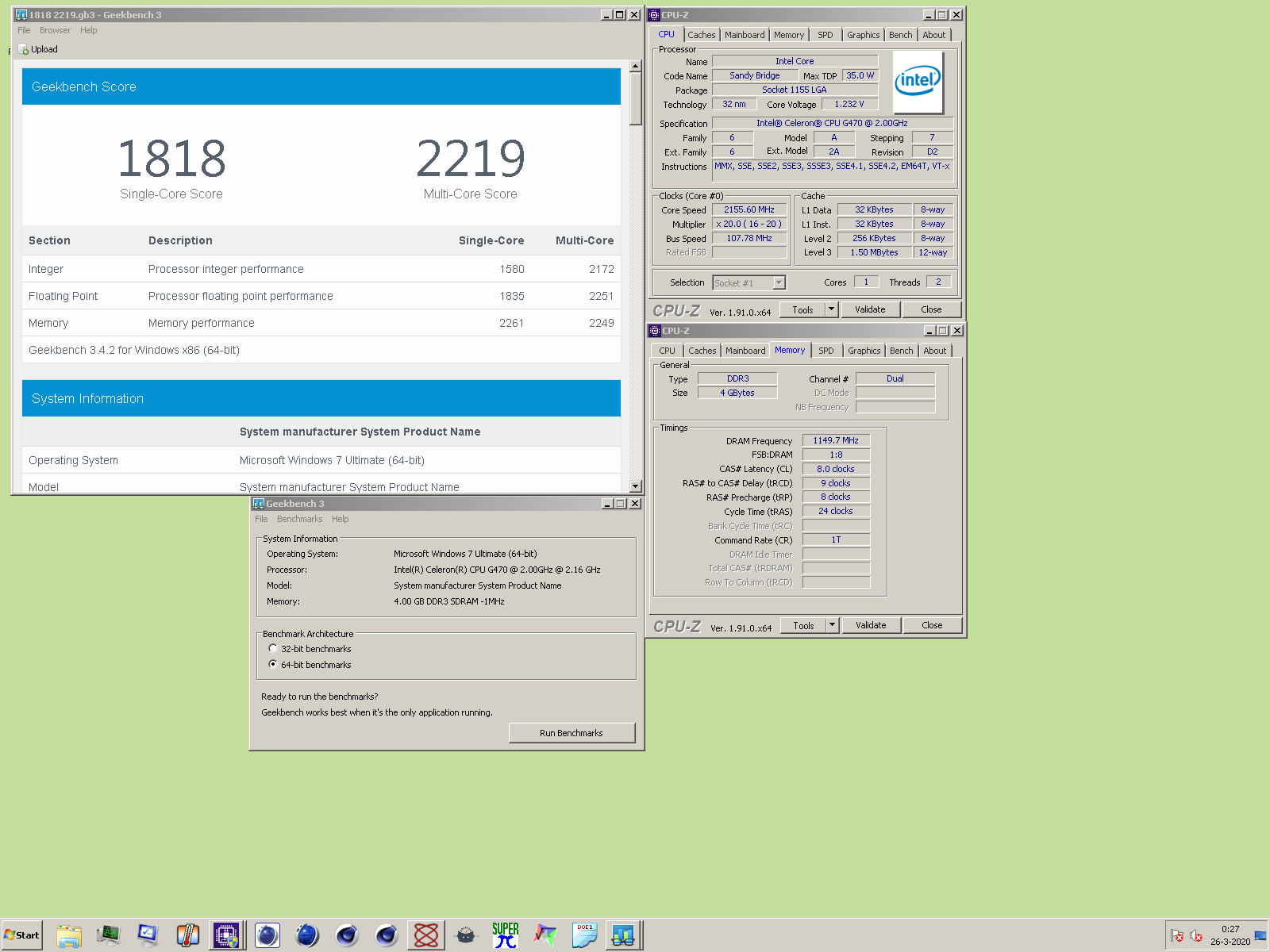
Task: Click Validate in lower CPU-Z window
Action: coord(872,625)
